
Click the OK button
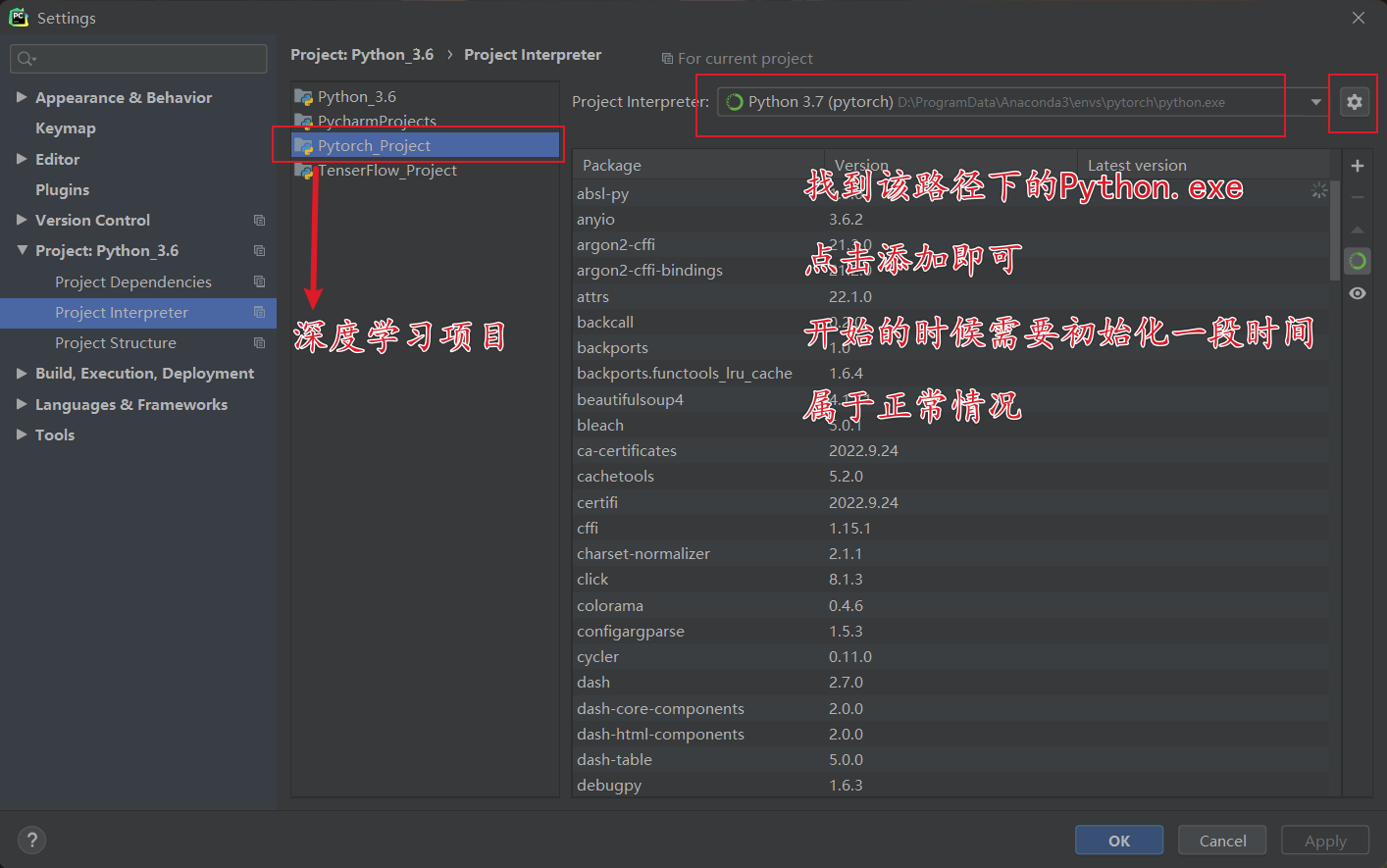(1119, 841)
